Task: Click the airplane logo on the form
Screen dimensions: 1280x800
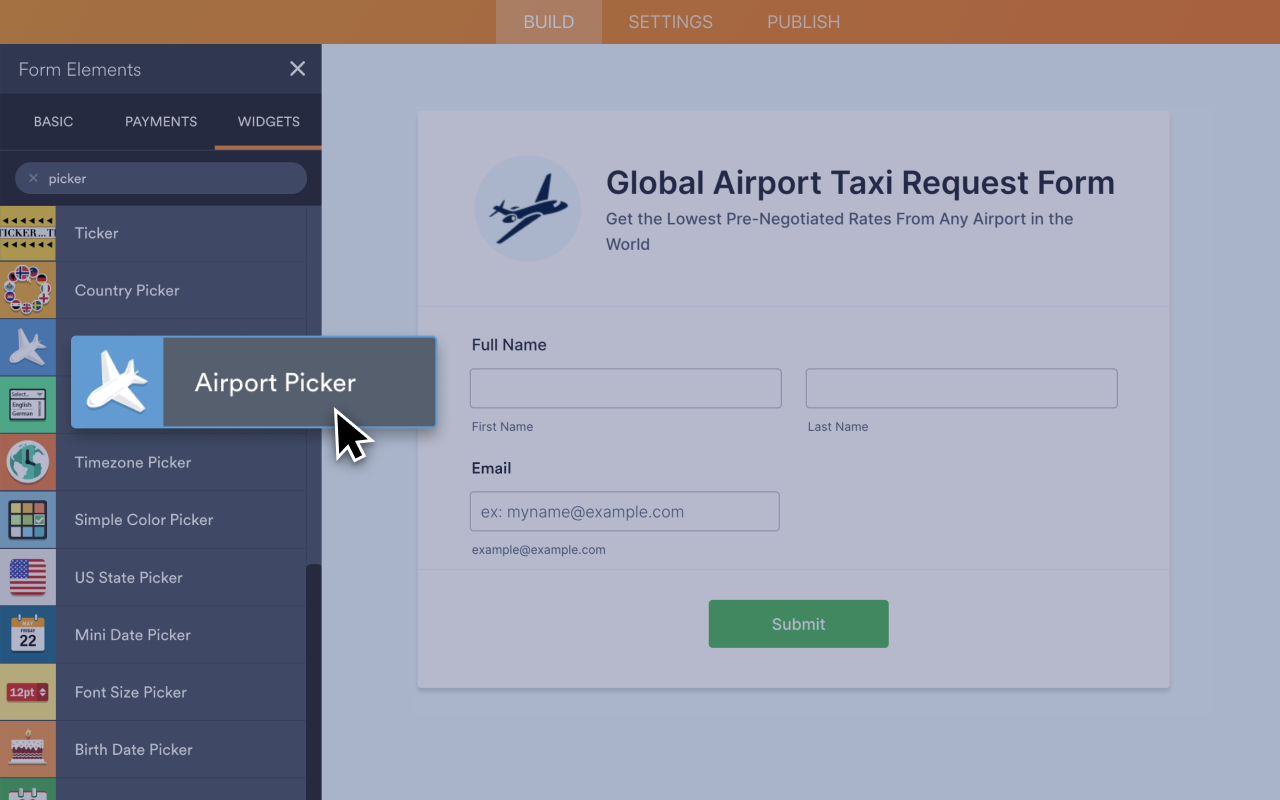Action: coord(528,207)
